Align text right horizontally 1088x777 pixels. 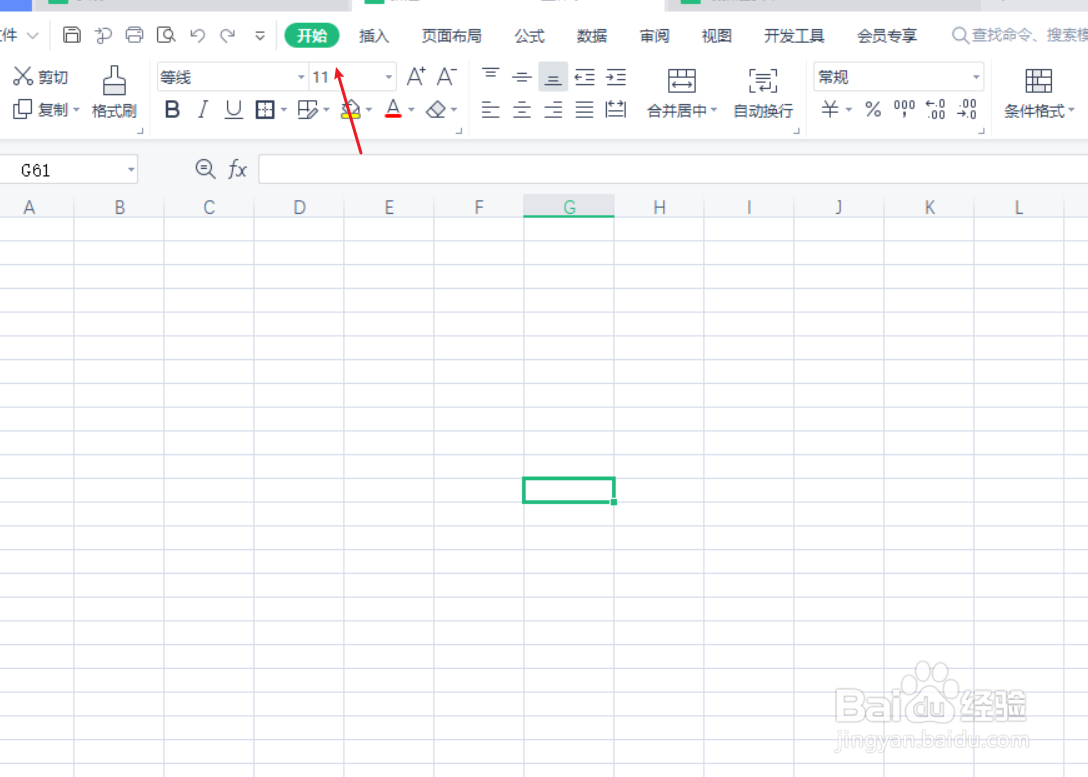[x=553, y=110]
